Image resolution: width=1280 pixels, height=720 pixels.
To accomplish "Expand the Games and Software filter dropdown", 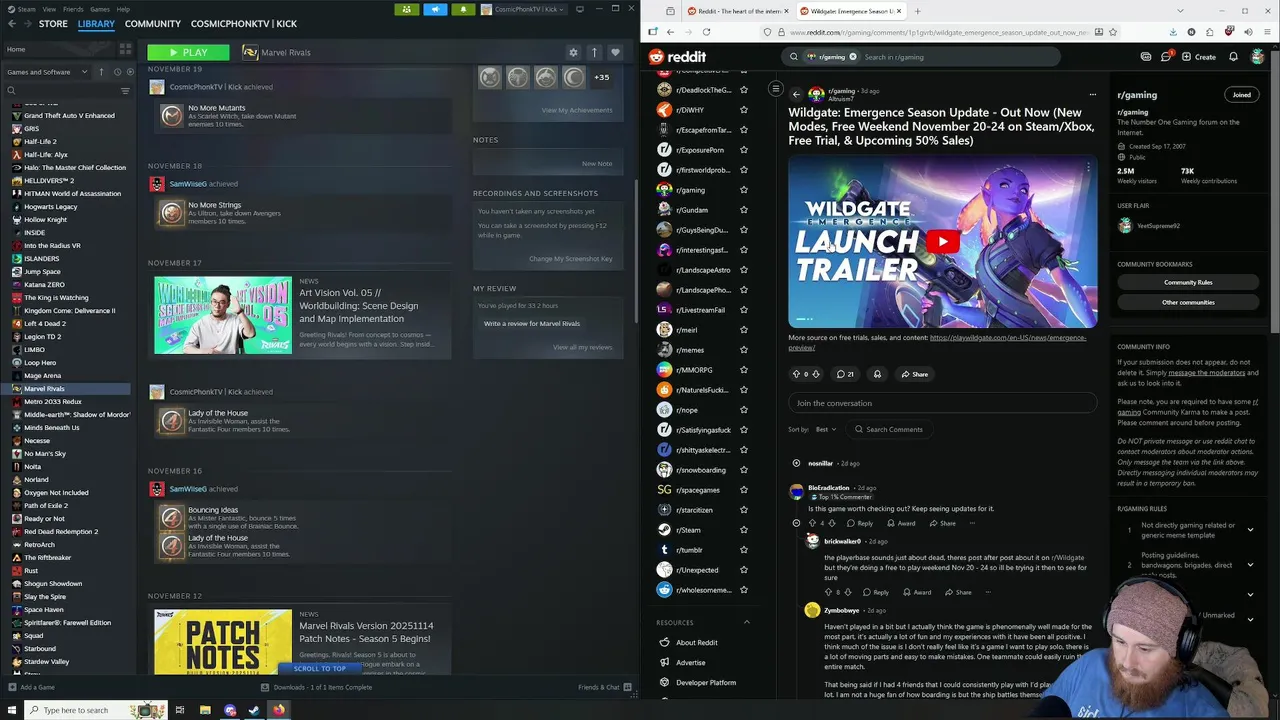I will [48, 72].
